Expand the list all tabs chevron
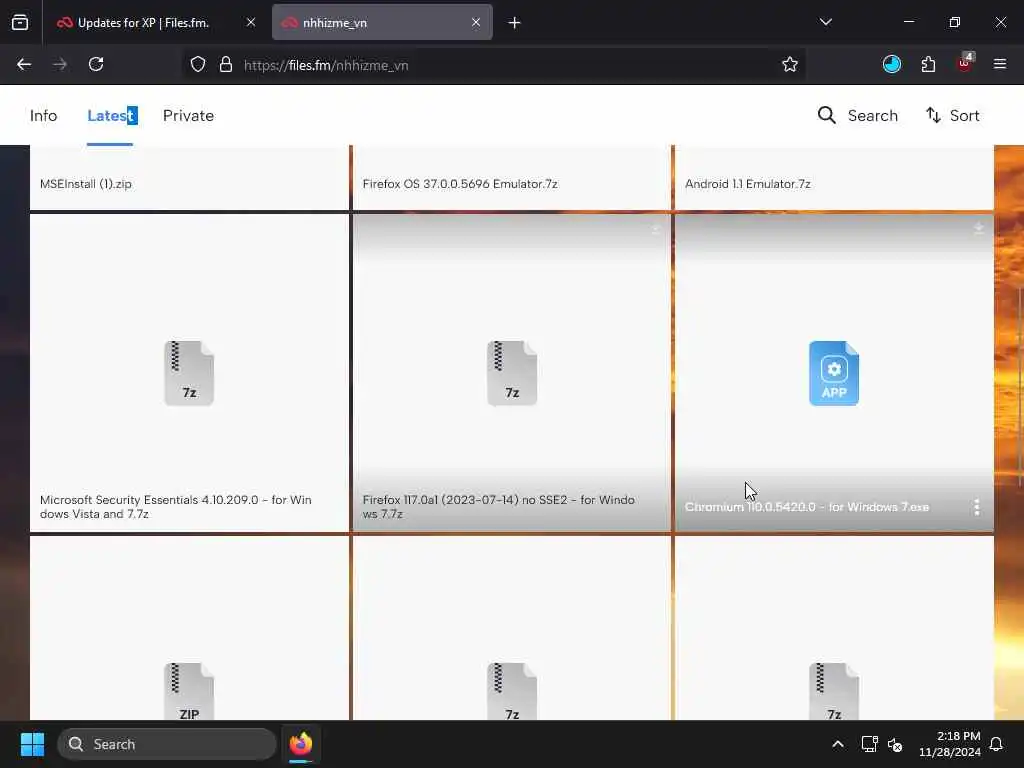The height and width of the screenshot is (768, 1024). (825, 22)
